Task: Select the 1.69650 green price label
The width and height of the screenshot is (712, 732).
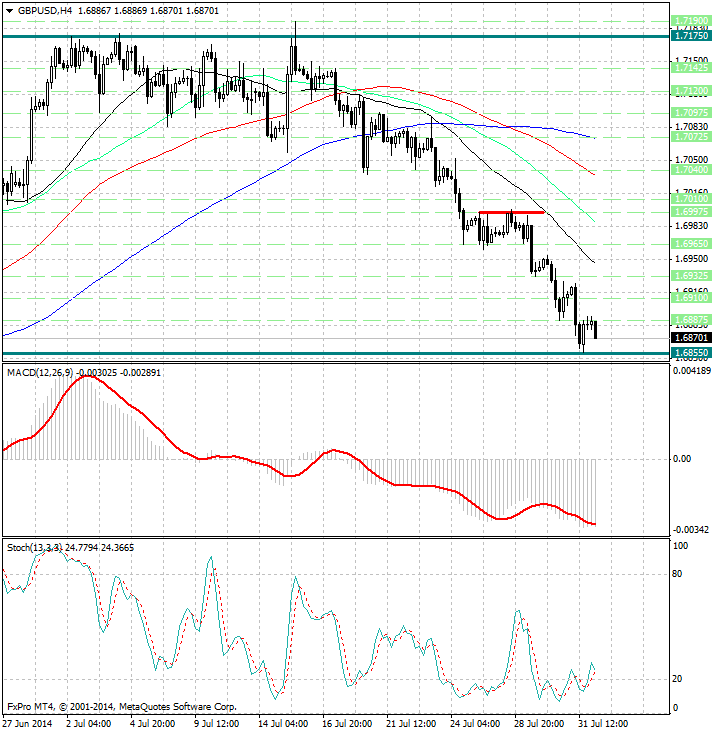Action: pos(691,244)
